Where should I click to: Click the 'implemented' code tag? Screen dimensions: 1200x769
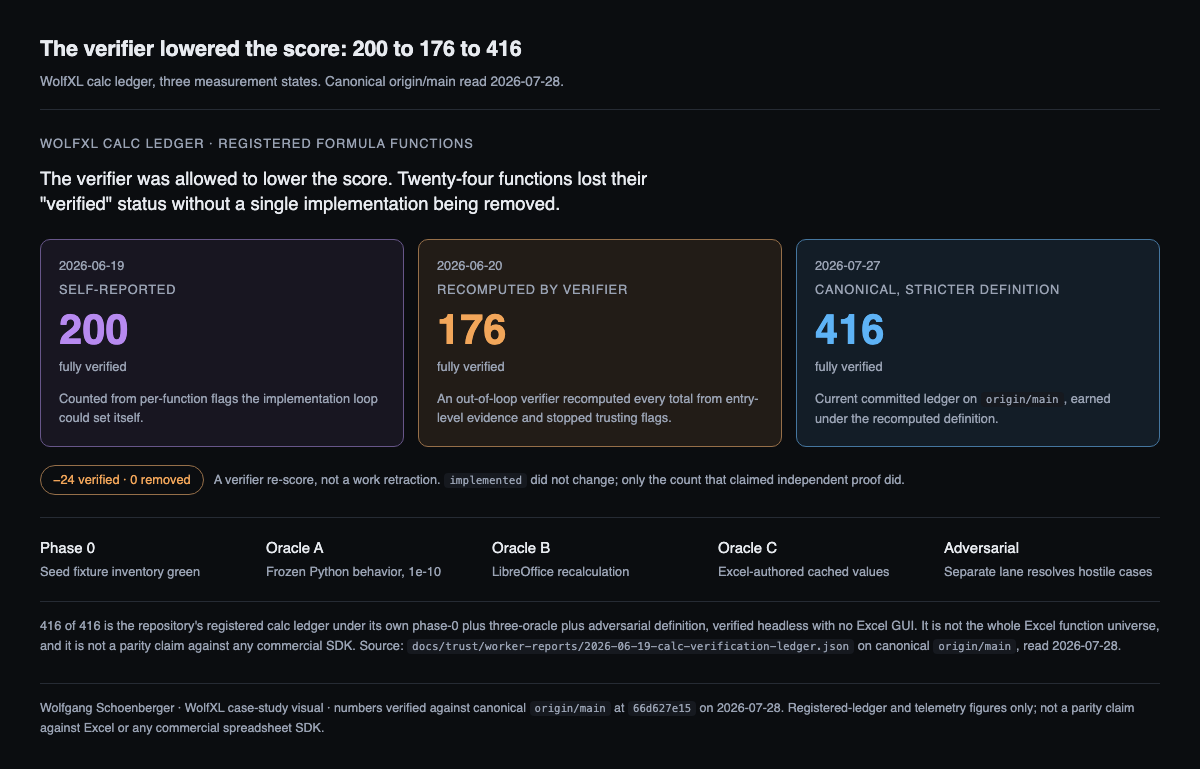(486, 480)
